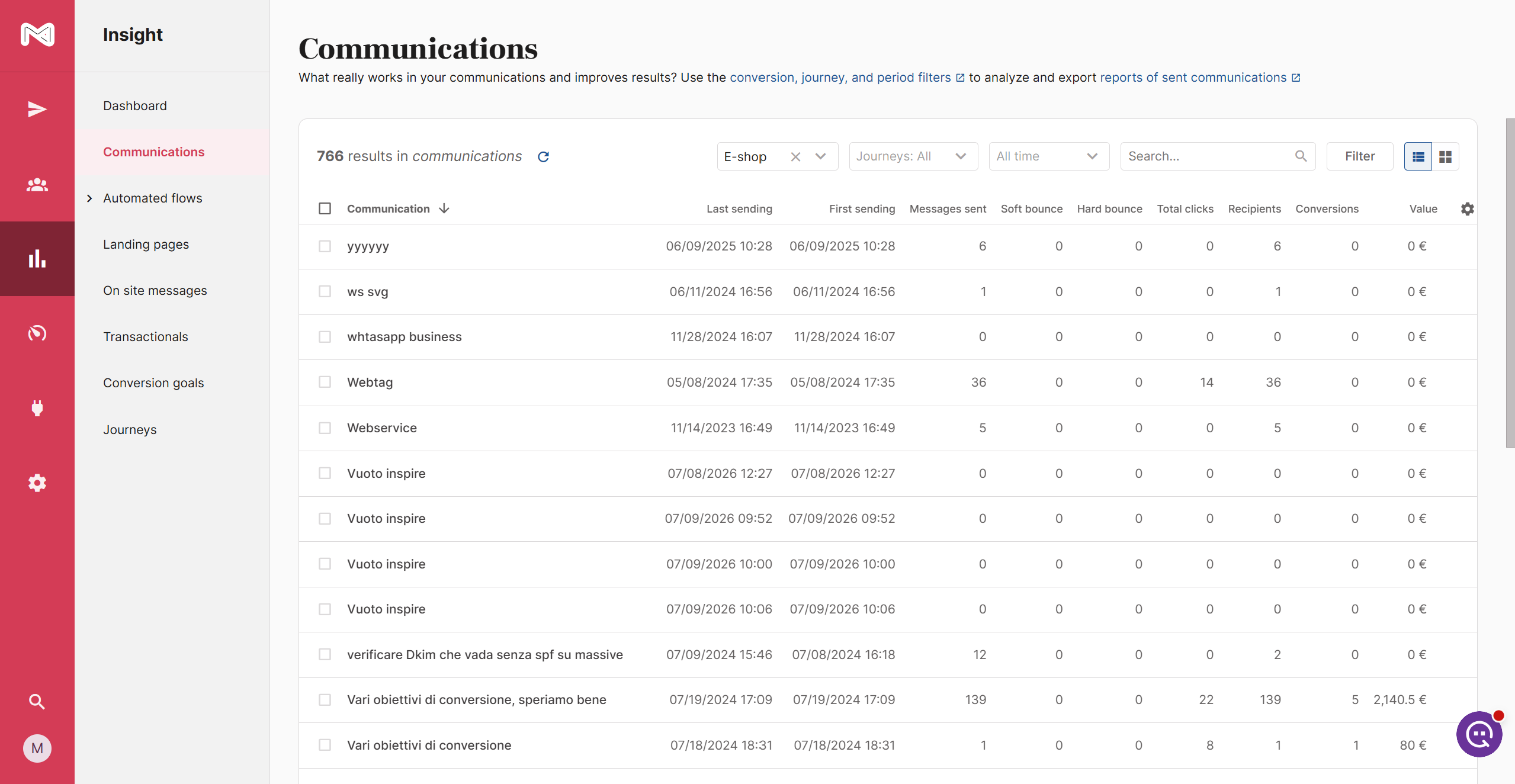The width and height of the screenshot is (1515, 784).
Task: Select the Webservice row checkbox
Action: pos(325,428)
